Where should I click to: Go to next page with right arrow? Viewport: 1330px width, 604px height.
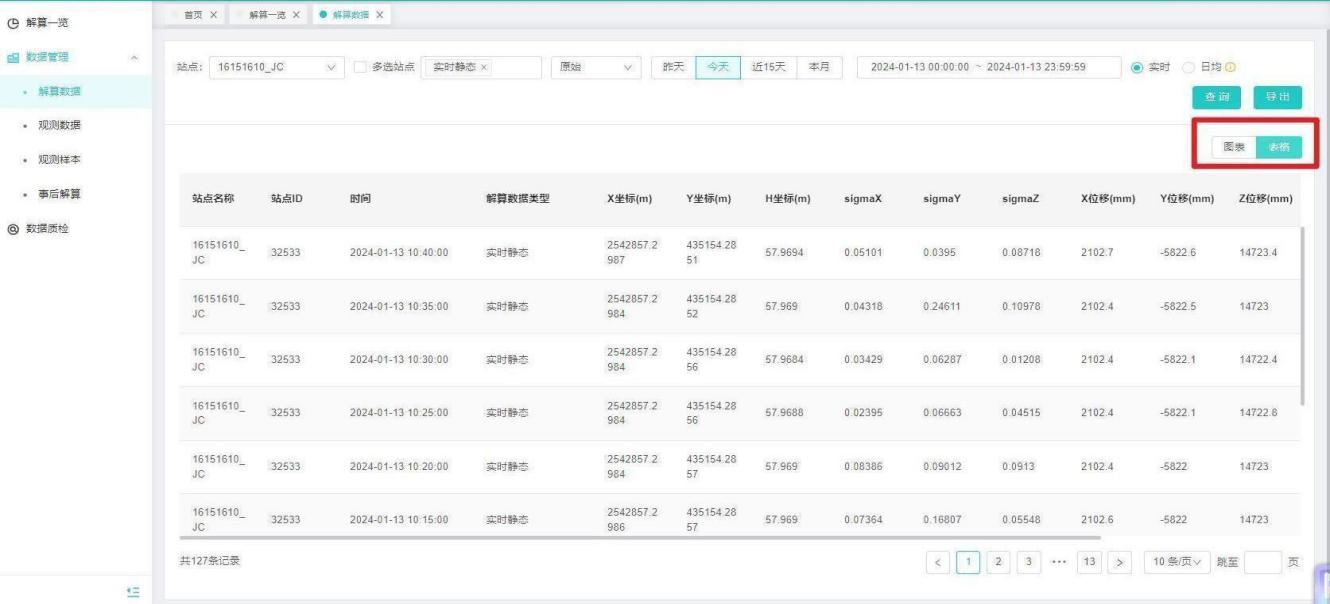point(1122,561)
